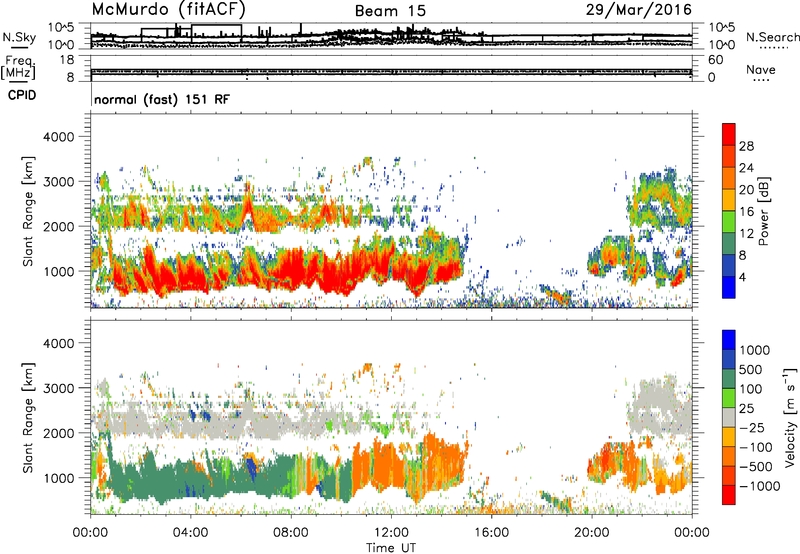Image resolution: width=800 pixels, height=554 pixels.
Task: Click the '12:00' time axis tick label
Action: pyautogui.click(x=391, y=533)
